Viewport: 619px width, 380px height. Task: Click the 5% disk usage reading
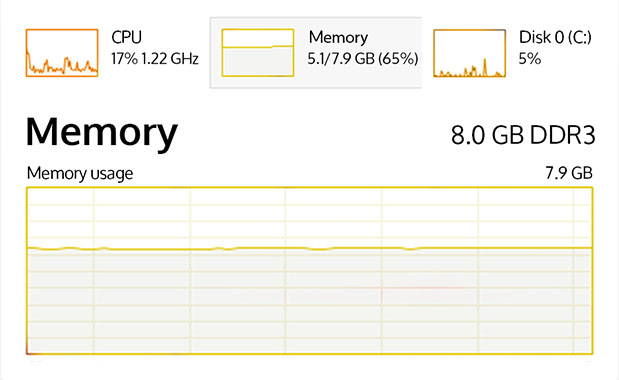click(x=529, y=59)
